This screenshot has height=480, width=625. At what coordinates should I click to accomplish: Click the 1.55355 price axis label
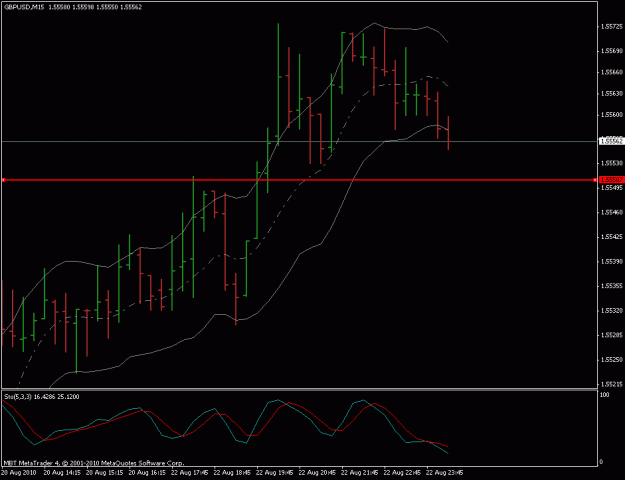tap(611, 286)
